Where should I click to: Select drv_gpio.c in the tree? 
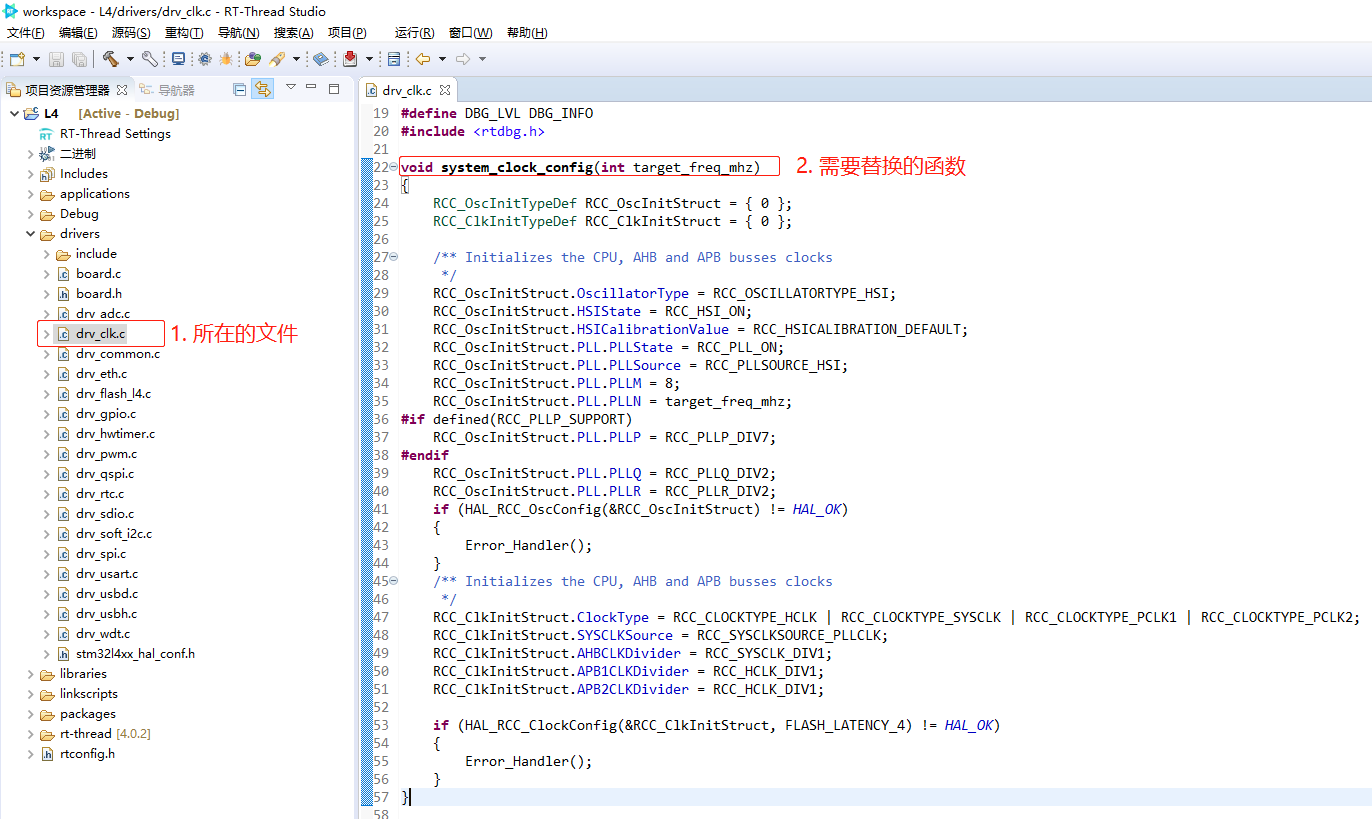pos(106,414)
